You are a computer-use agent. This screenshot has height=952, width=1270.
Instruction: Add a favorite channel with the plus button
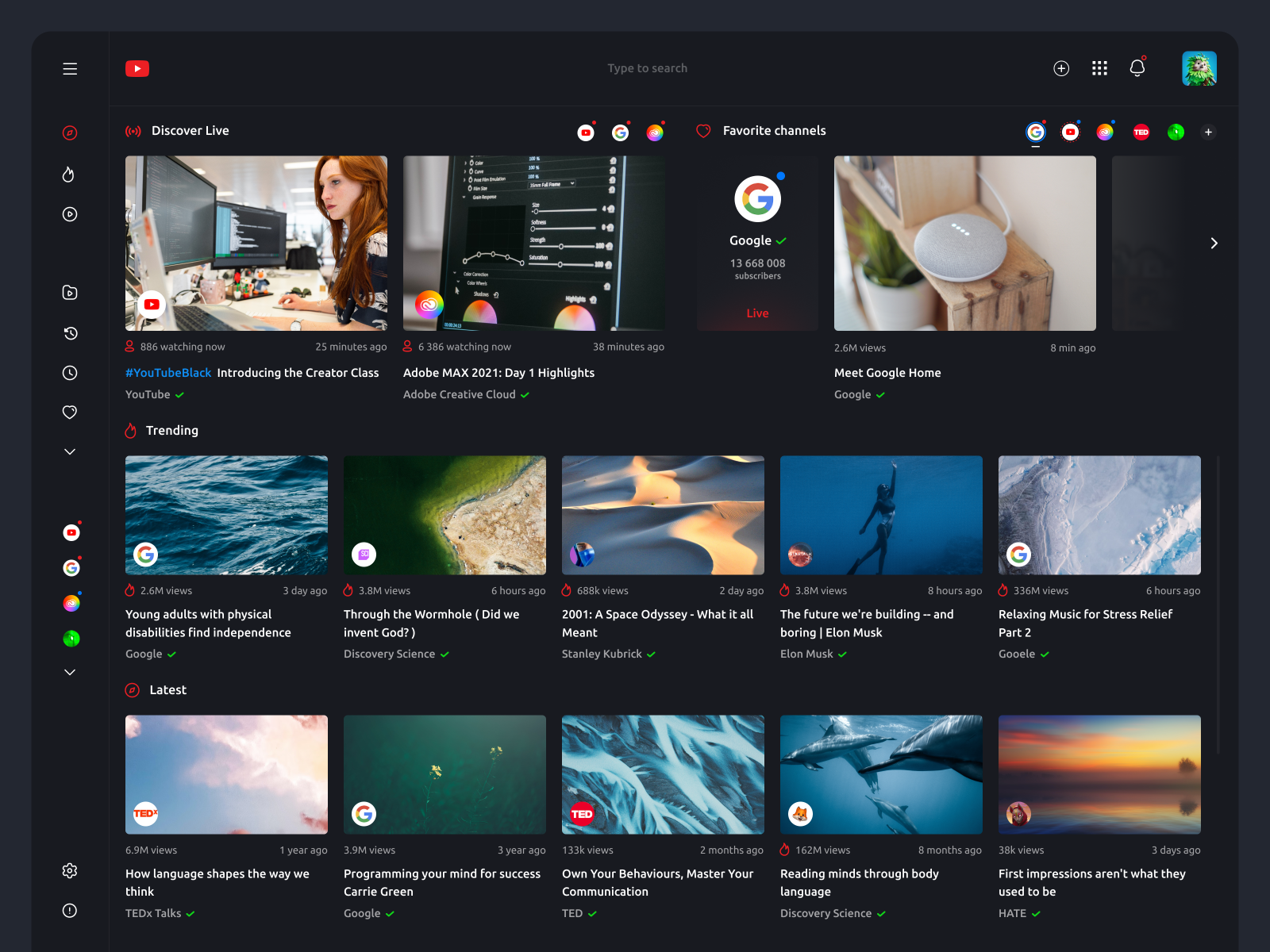click(1208, 132)
